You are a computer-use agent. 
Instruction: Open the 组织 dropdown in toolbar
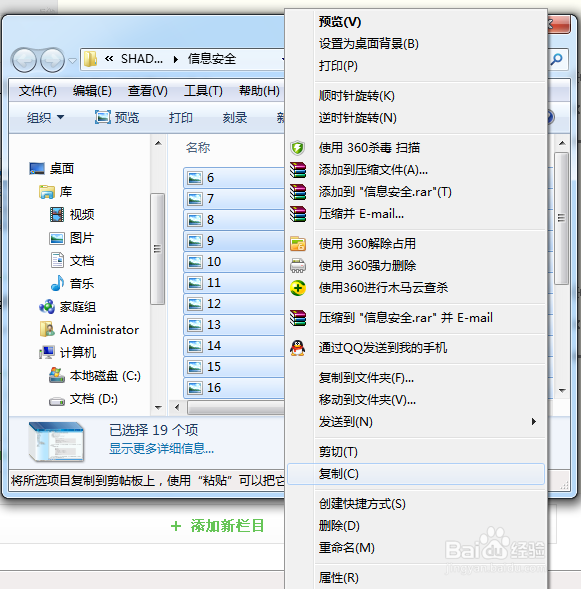(x=45, y=118)
